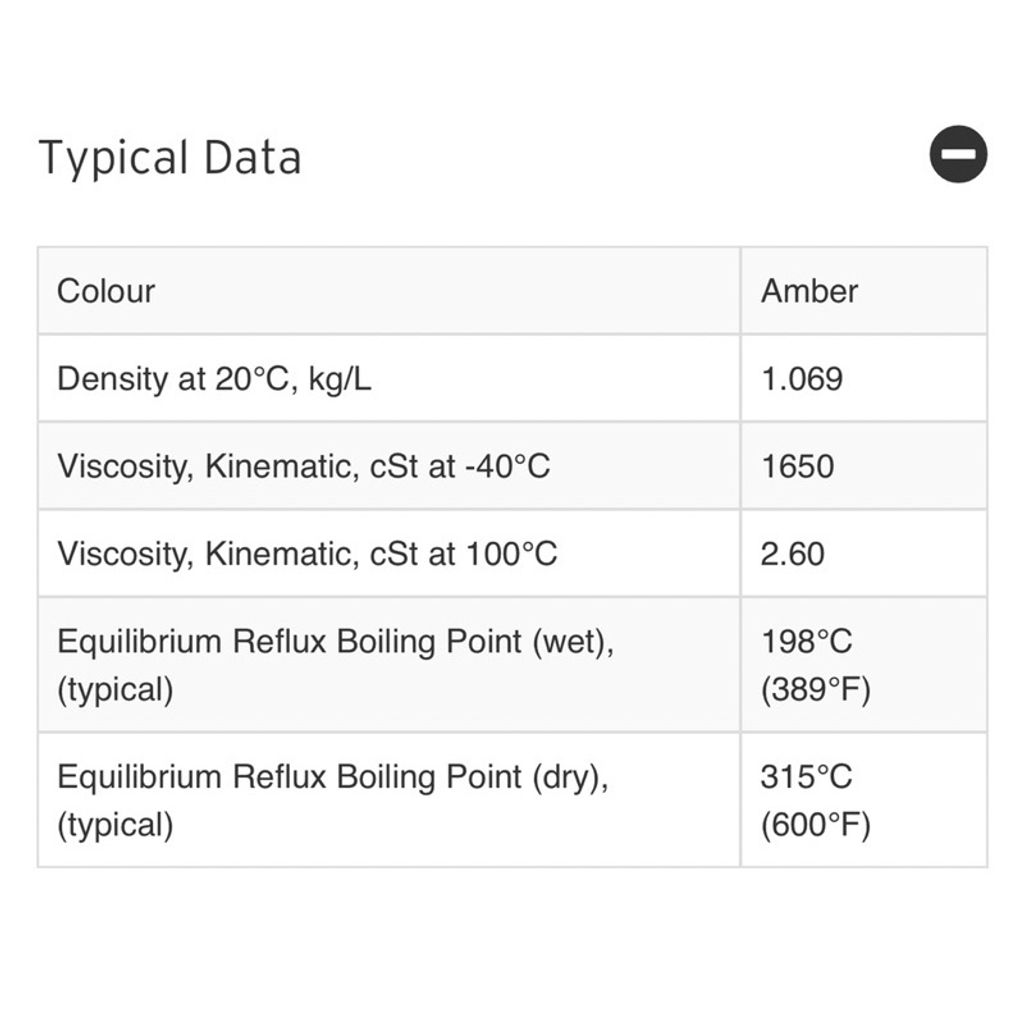The height and width of the screenshot is (1024, 1024).
Task: Select Viscosity at -40°C row label
Action: tap(304, 466)
